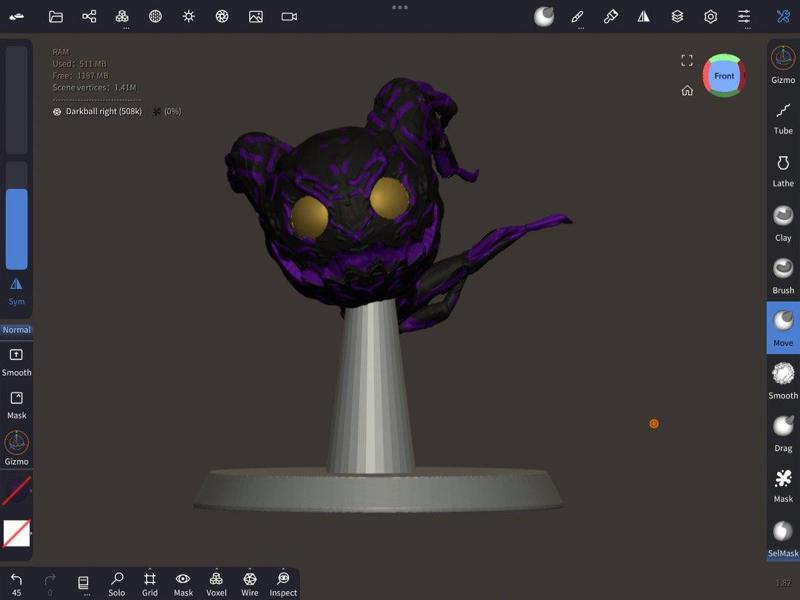Open the layers panel
800x600 pixels.
676,16
